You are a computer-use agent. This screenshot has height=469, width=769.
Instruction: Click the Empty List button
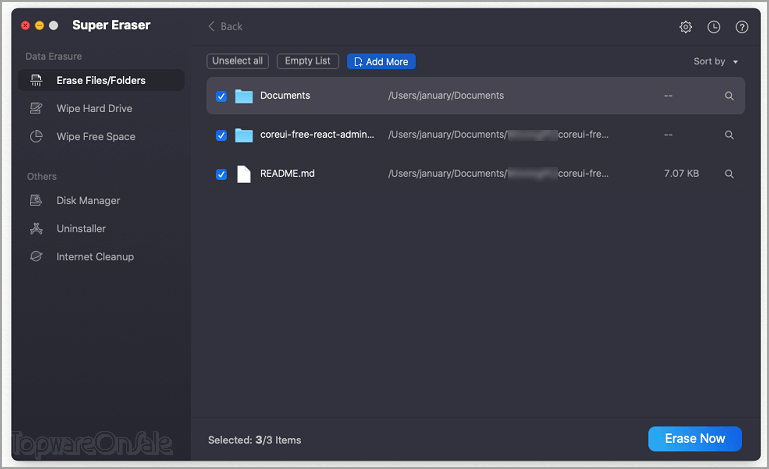coord(308,61)
